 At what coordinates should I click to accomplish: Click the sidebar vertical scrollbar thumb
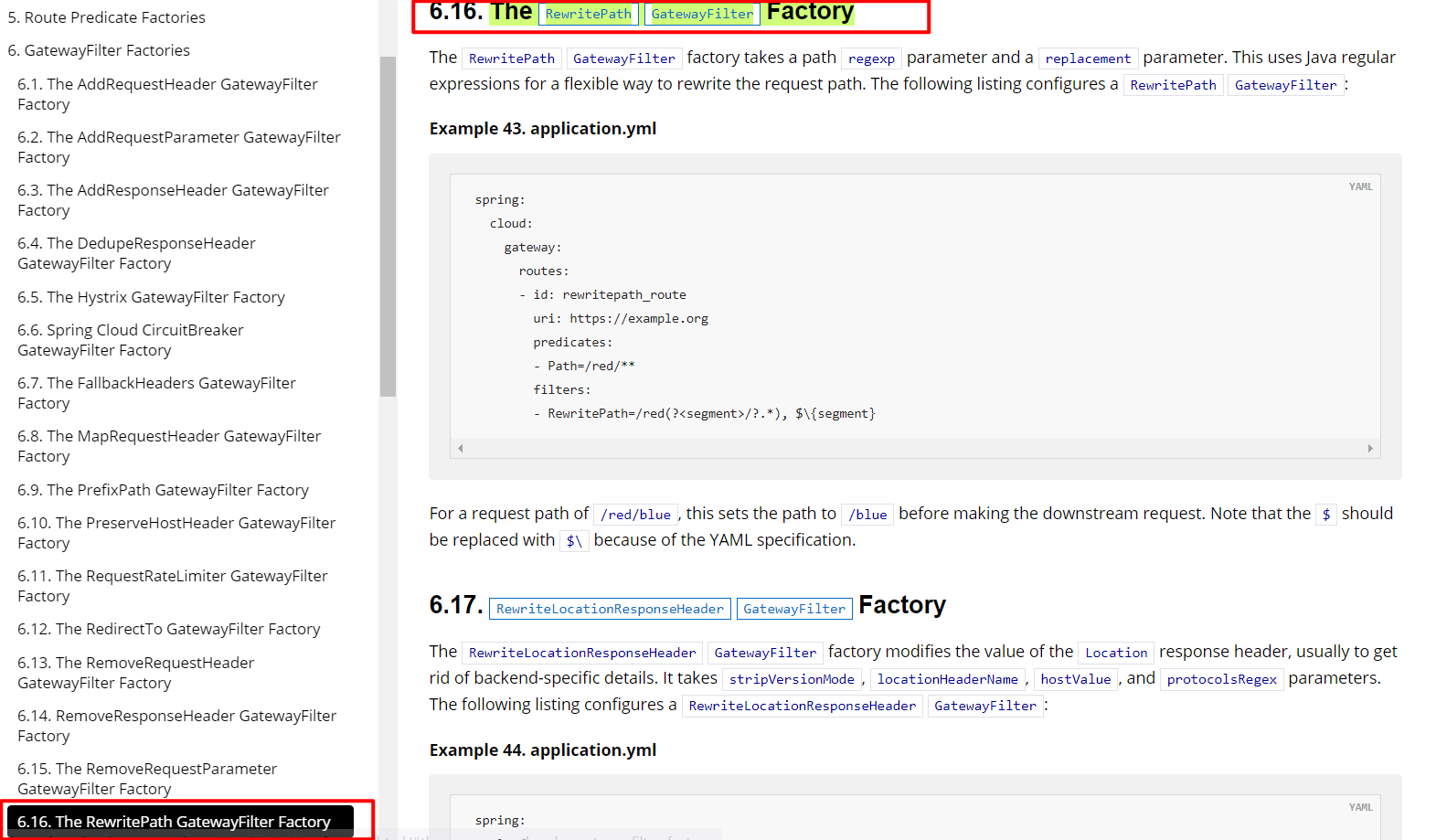coord(388,226)
